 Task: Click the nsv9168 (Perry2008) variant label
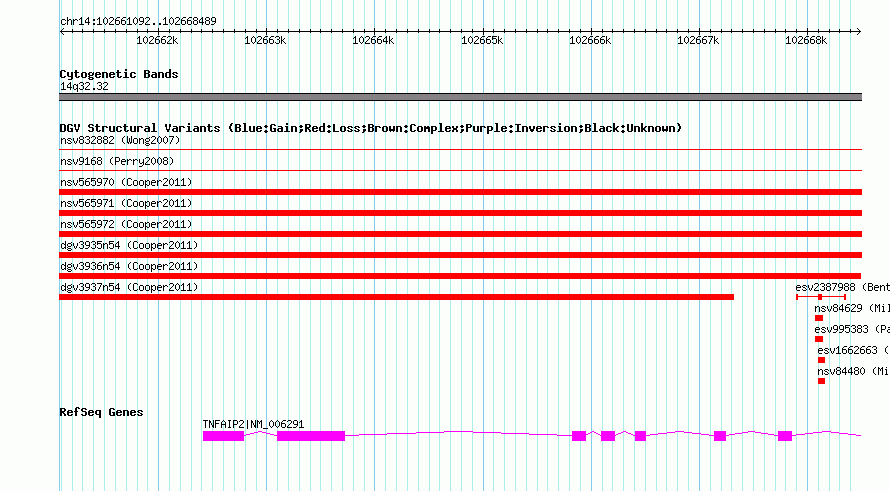click(x=117, y=161)
